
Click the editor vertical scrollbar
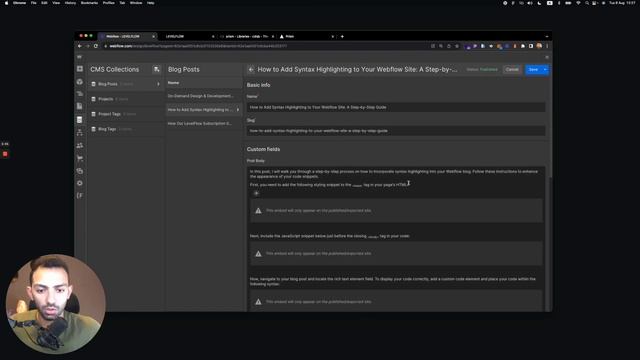click(551, 127)
